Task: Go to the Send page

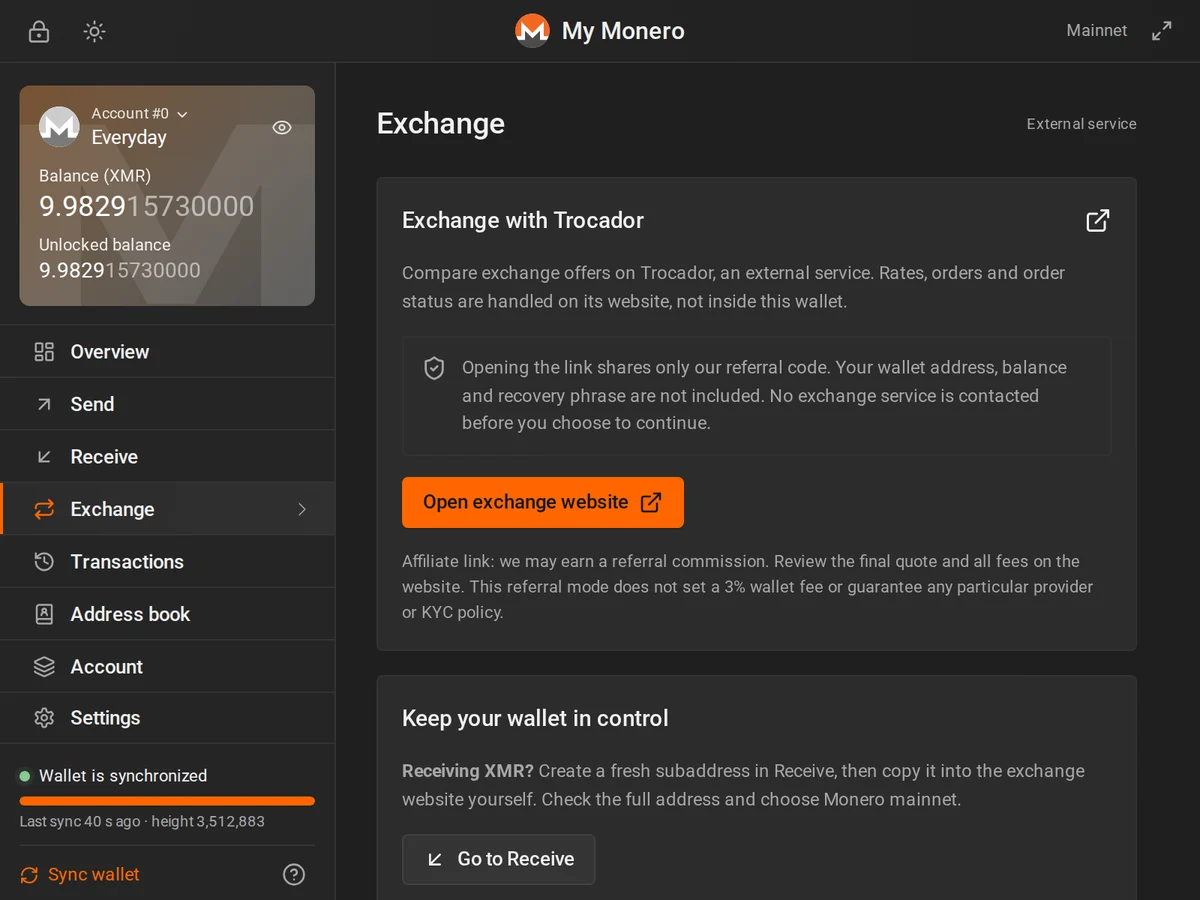Action: (168, 404)
